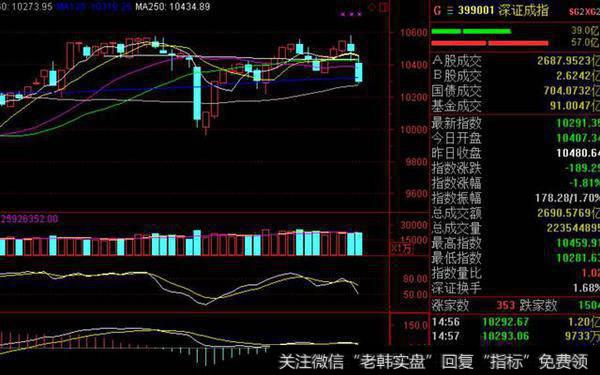
Task: Click the 最高指数 label
Action: pyautogui.click(x=457, y=243)
